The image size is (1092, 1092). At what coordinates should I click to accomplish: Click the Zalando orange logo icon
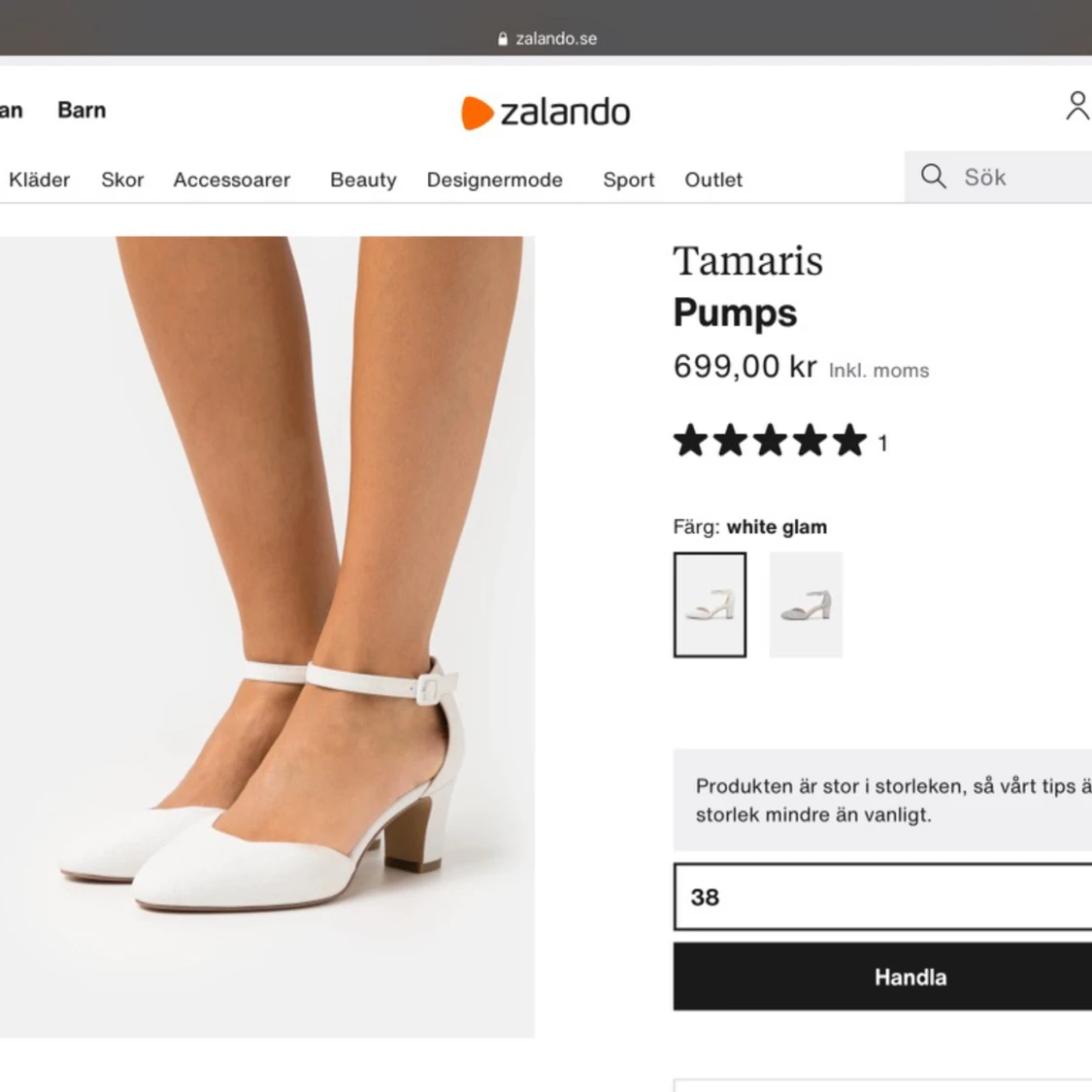coord(477,113)
